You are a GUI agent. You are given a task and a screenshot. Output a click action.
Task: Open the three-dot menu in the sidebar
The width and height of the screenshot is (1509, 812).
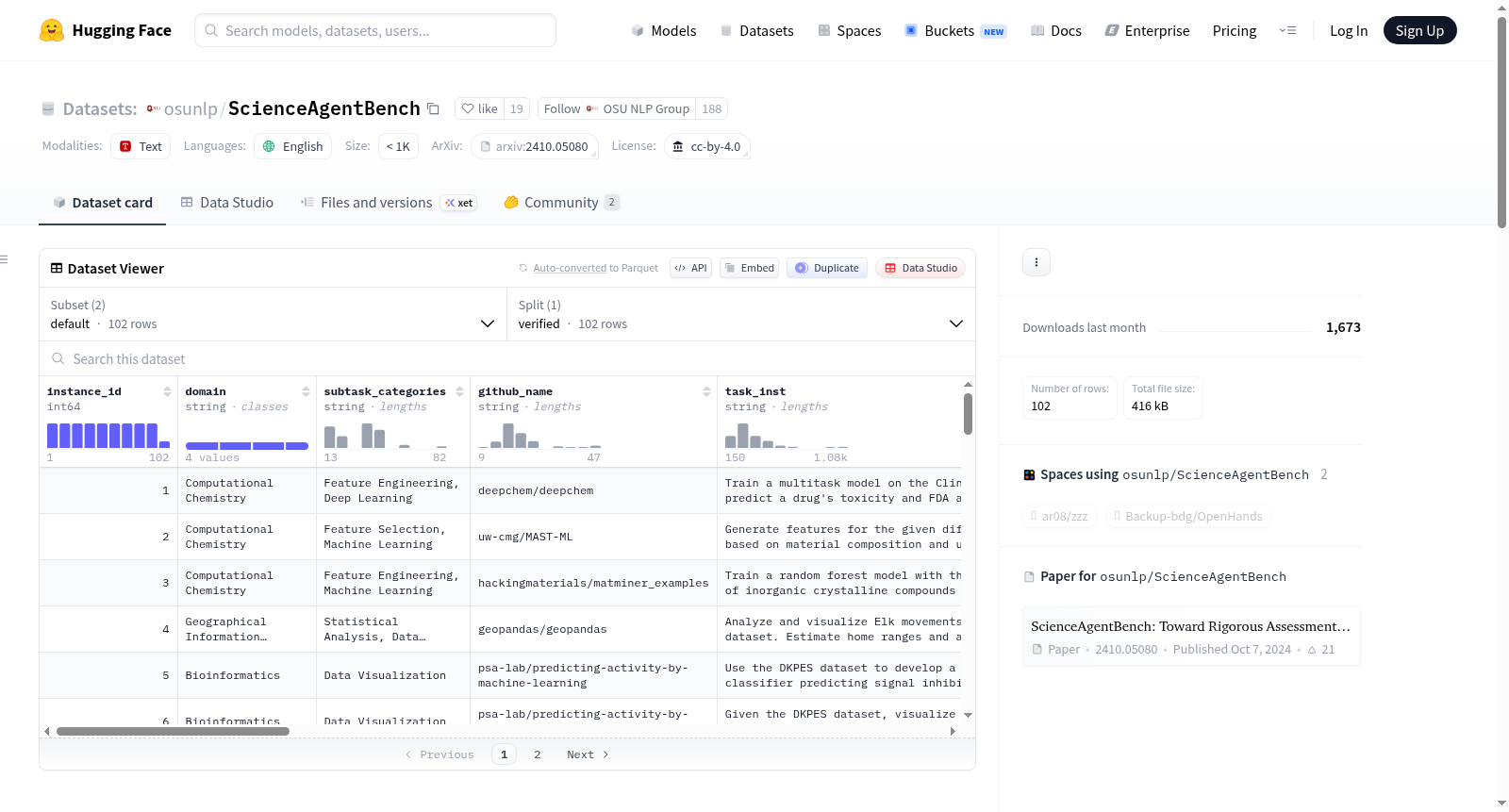coord(1036,262)
